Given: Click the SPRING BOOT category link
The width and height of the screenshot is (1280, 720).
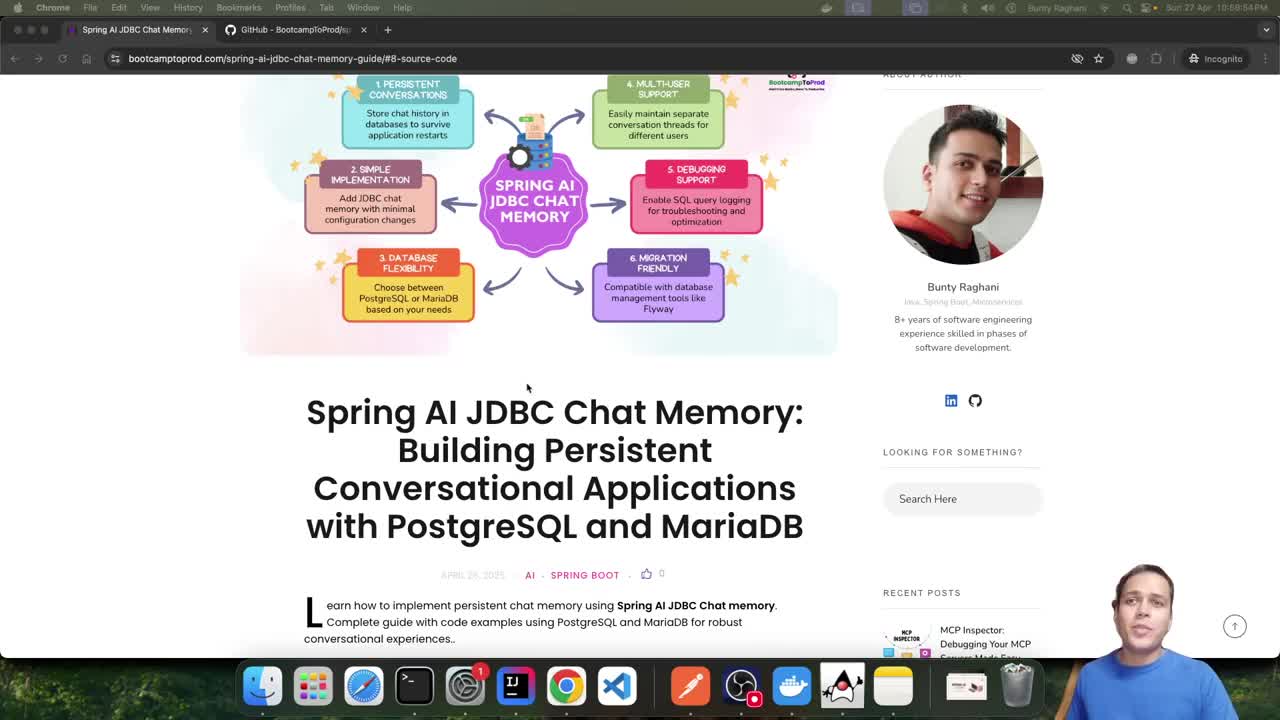Looking at the screenshot, I should [585, 576].
